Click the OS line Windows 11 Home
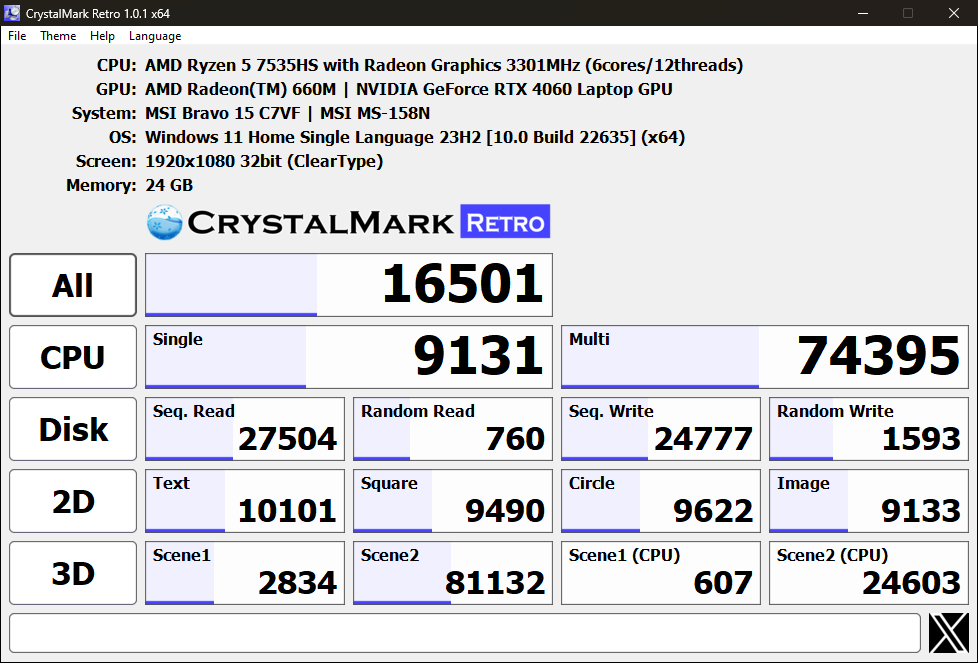Image resolution: width=978 pixels, height=663 pixels. (x=415, y=137)
